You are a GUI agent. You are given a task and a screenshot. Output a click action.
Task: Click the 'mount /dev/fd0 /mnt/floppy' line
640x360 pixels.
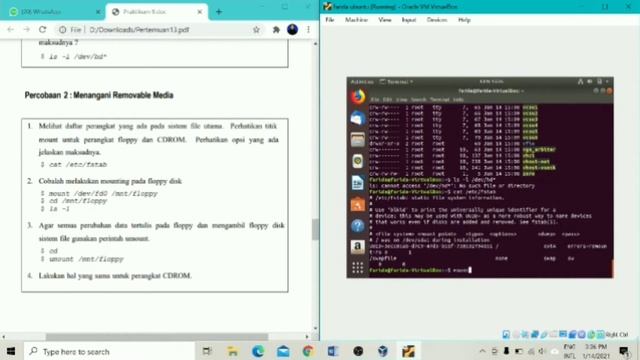tap(103, 193)
